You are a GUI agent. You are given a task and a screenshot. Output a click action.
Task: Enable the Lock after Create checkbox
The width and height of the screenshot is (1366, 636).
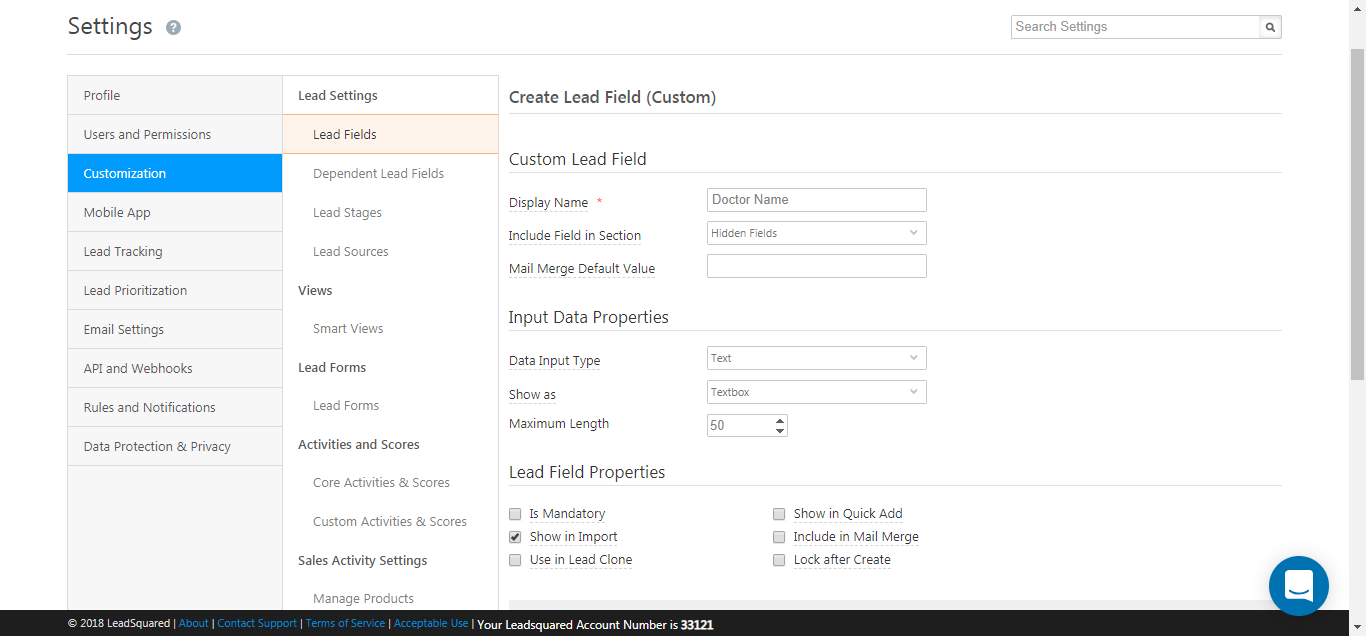779,560
